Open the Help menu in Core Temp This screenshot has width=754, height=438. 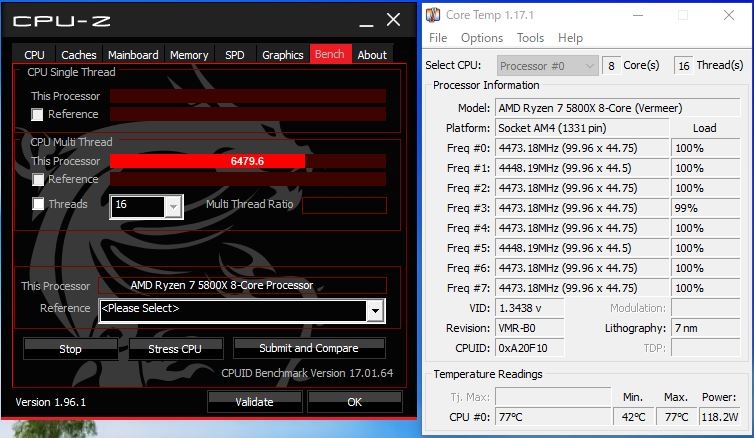pyautogui.click(x=570, y=38)
